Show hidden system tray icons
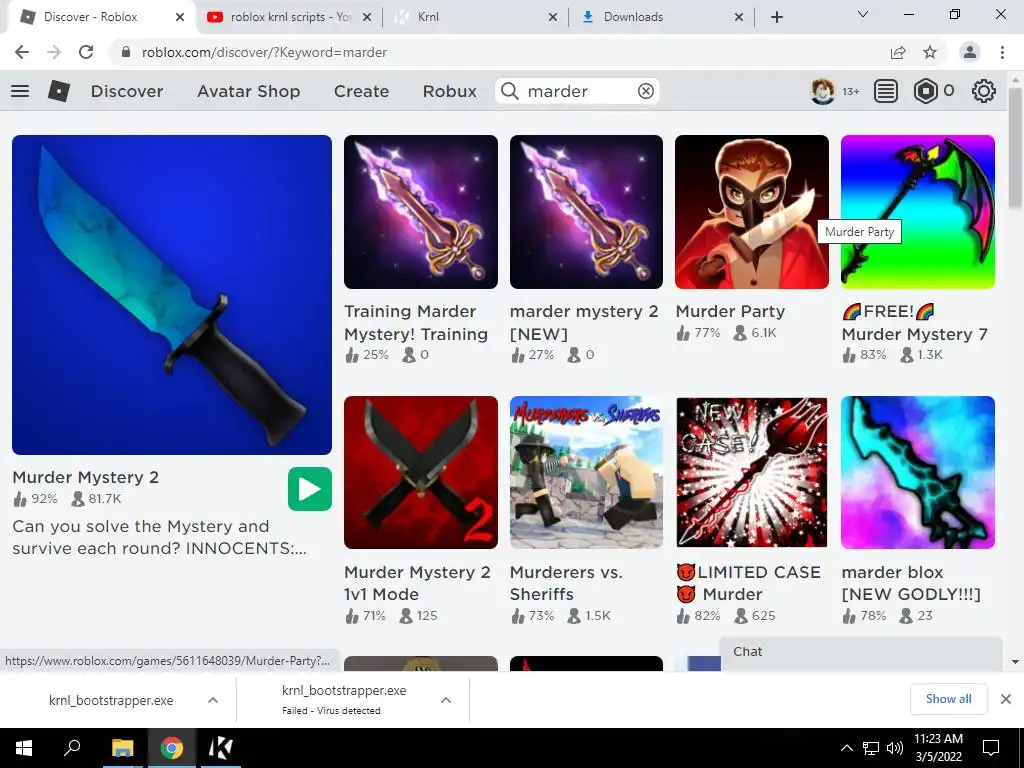 pos(846,748)
